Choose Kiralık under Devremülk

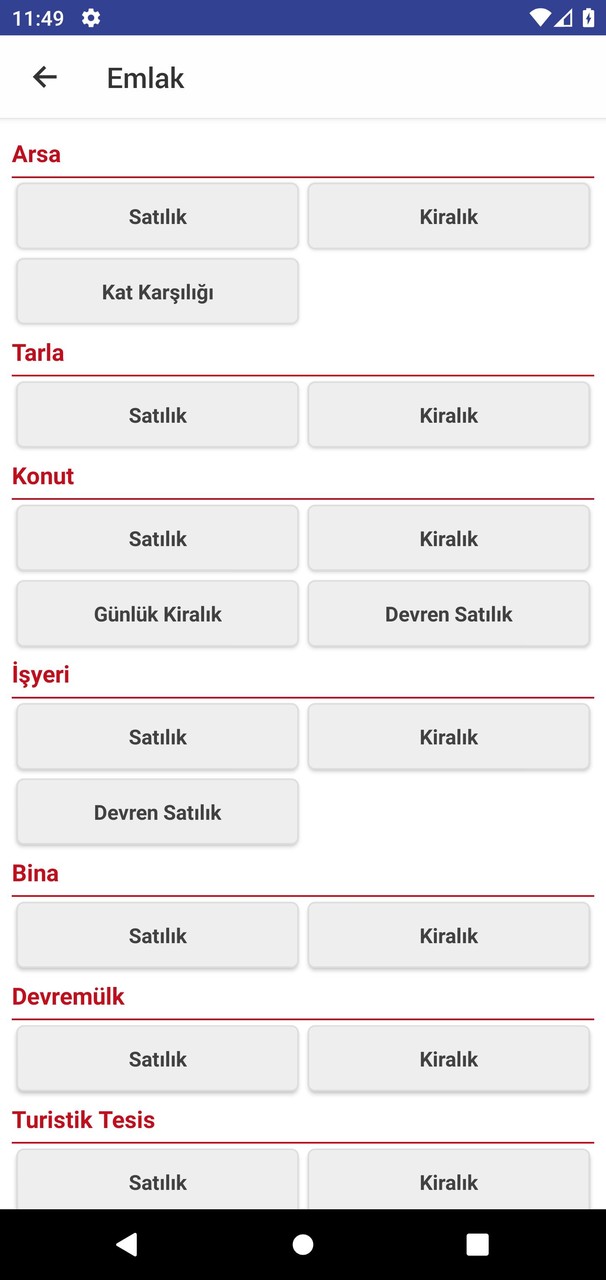tap(448, 1059)
